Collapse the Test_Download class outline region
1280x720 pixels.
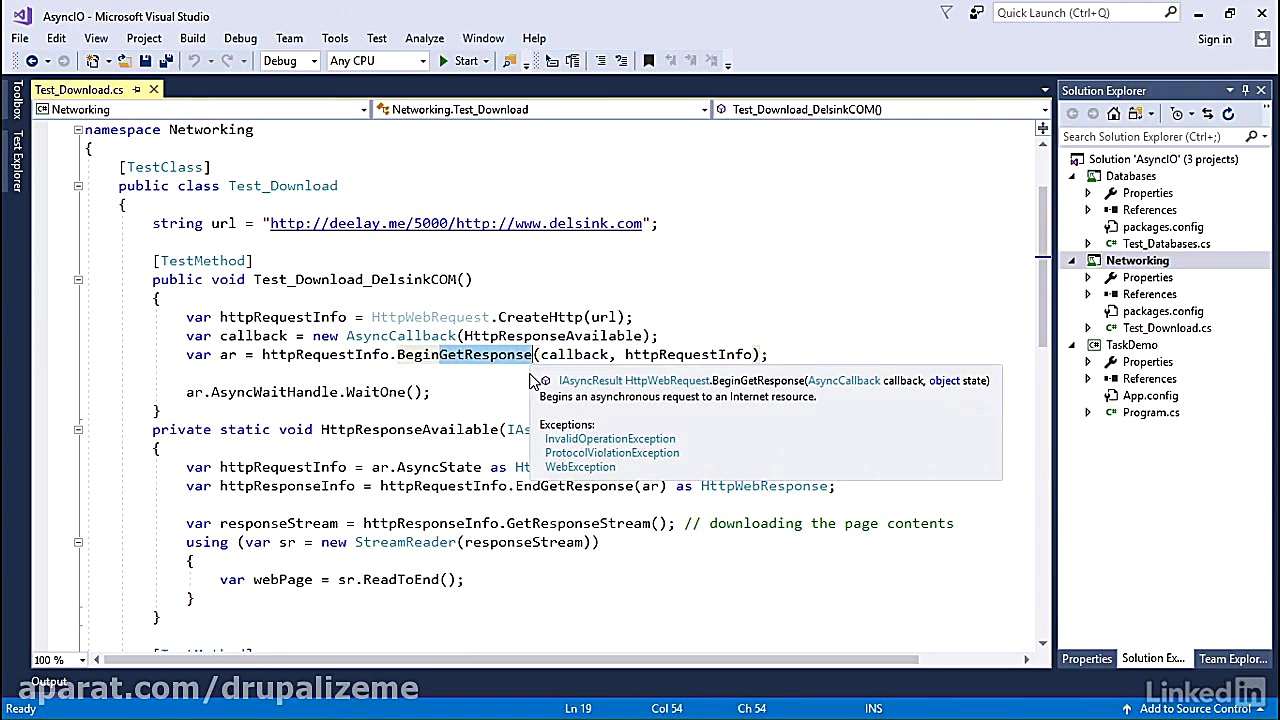[x=78, y=186]
